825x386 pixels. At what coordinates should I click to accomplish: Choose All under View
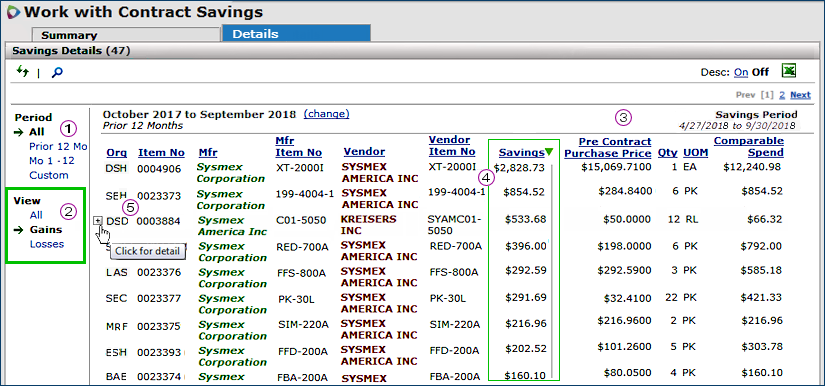coord(36,215)
